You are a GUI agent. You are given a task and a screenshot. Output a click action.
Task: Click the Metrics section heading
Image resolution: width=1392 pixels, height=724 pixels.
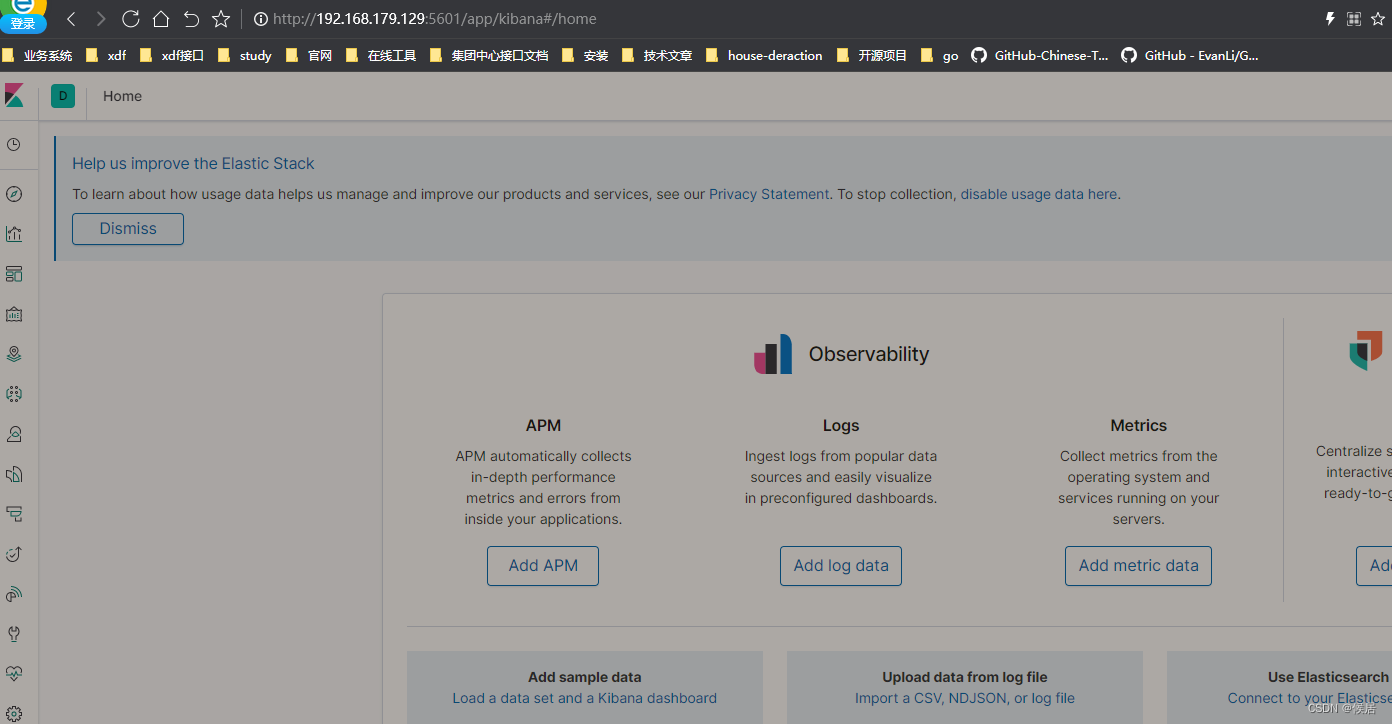(x=1138, y=425)
